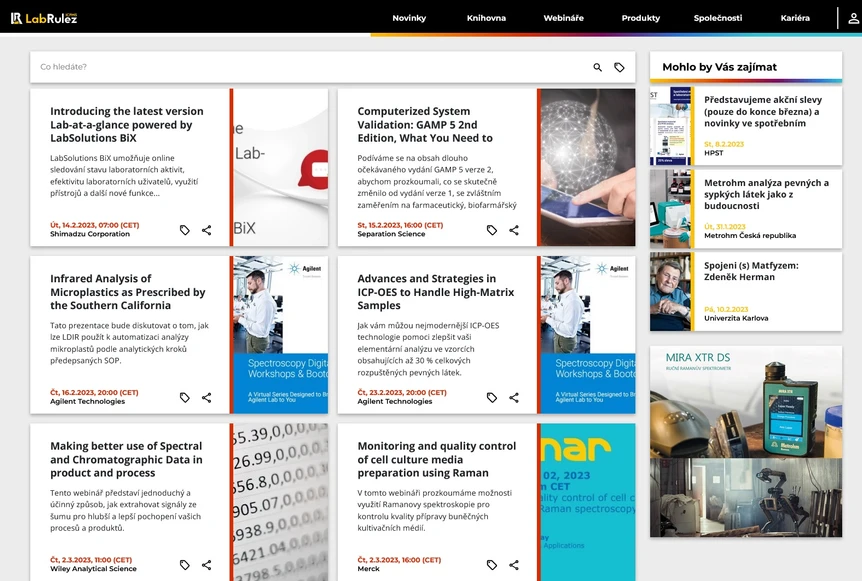Screen dimensions: 862x581
Task: Click Agilent Technologies under Infrared Analysis card
Action: [87, 402]
